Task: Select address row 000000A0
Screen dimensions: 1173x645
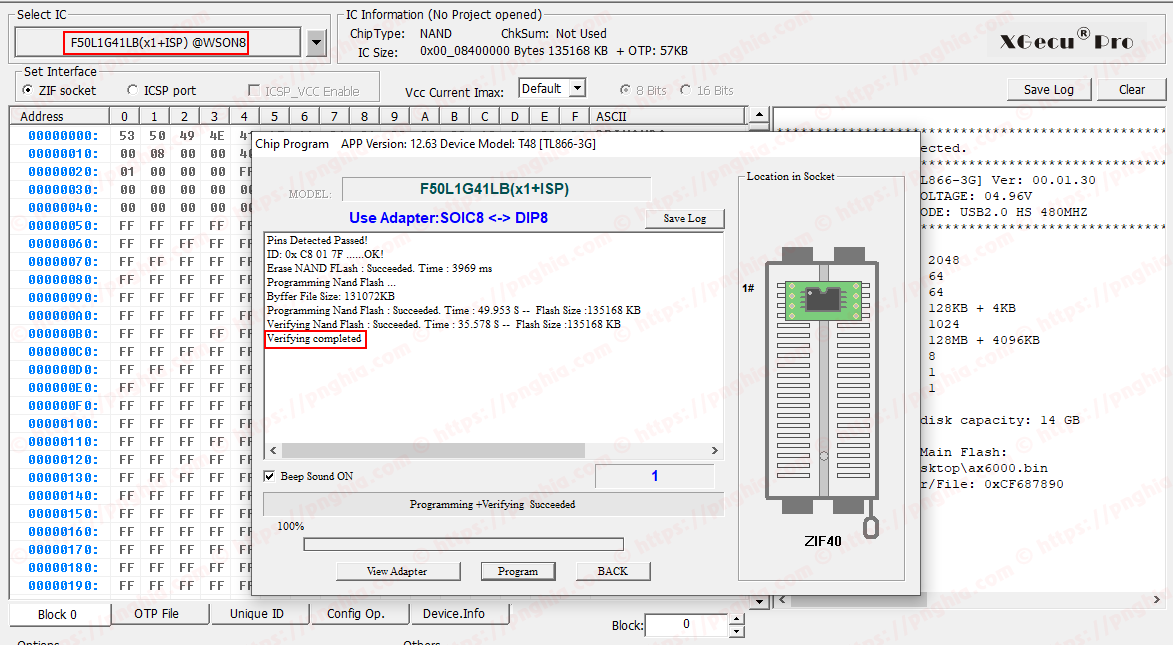Action: tap(63, 315)
